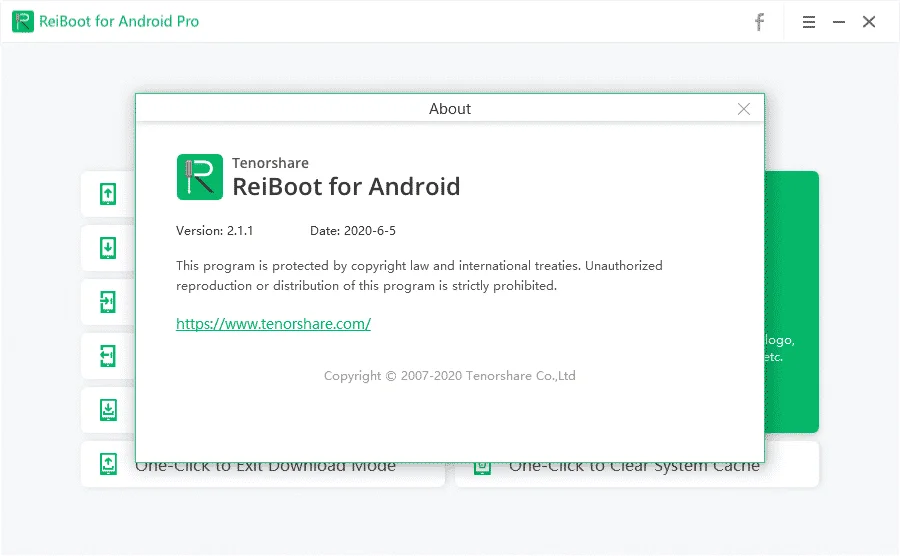Click the ReiBoot for Android Pro title text
Screen dimensions: 900x556
(x=119, y=22)
